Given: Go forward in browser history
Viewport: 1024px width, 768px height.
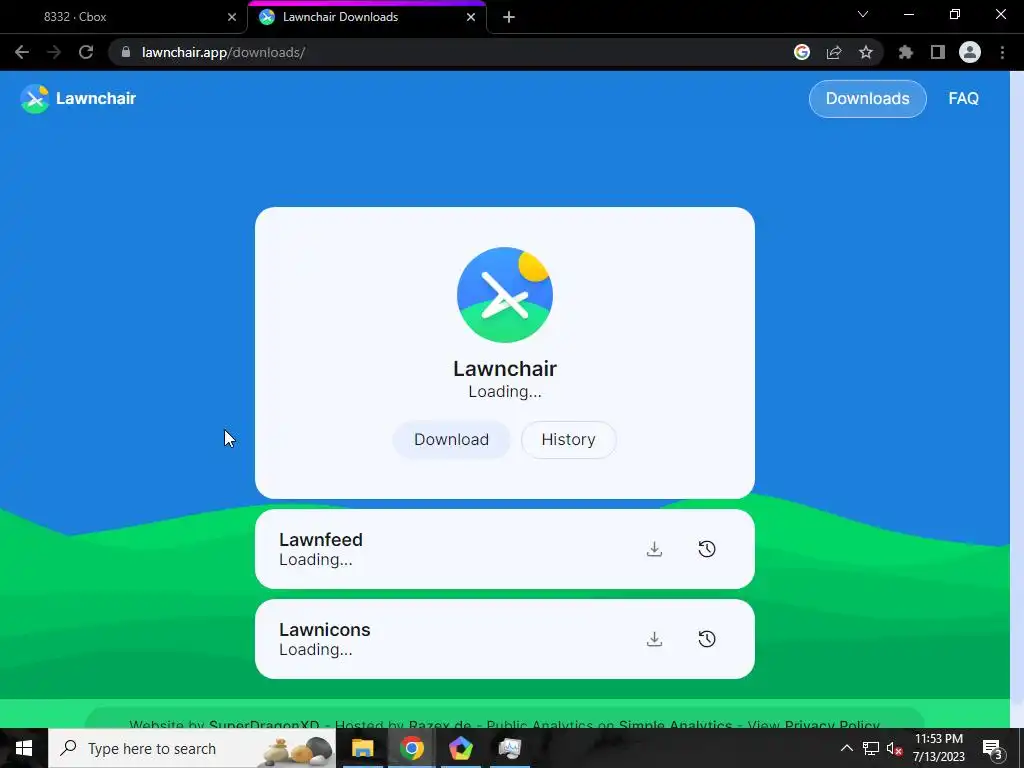Looking at the screenshot, I should (x=54, y=52).
